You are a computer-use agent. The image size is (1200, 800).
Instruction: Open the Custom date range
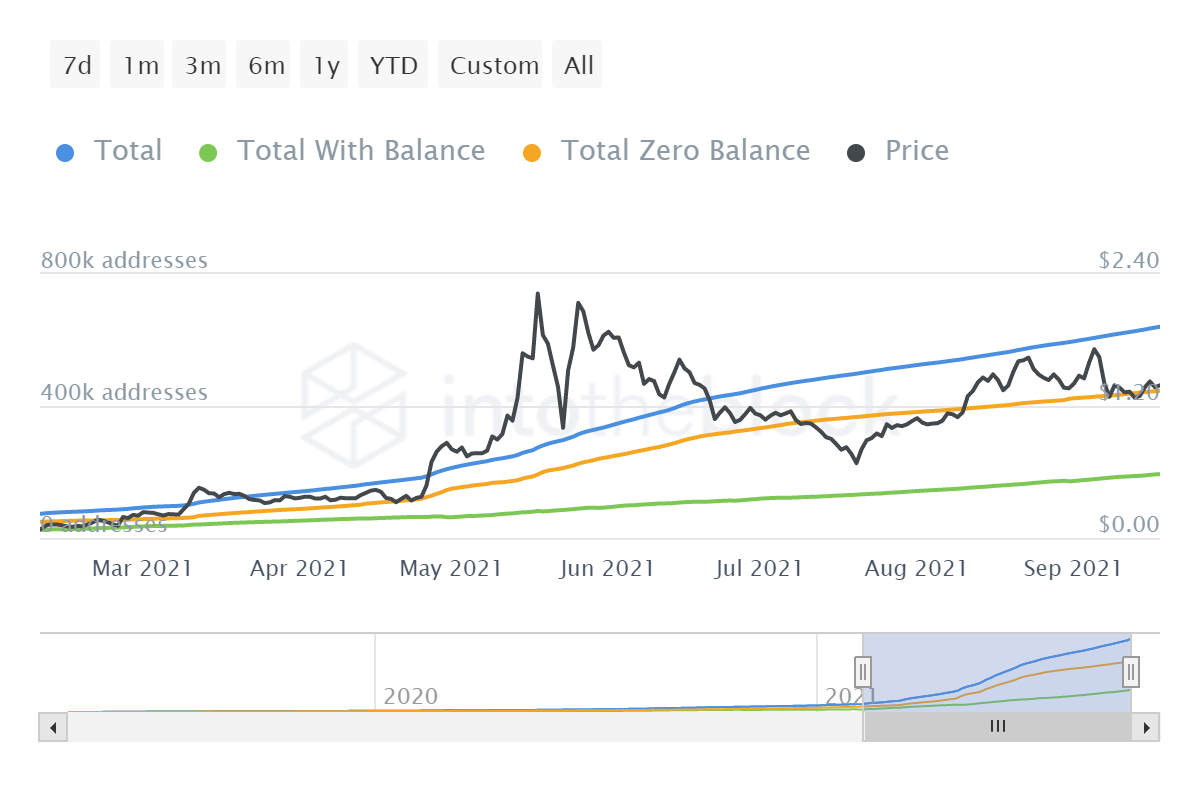pos(493,66)
